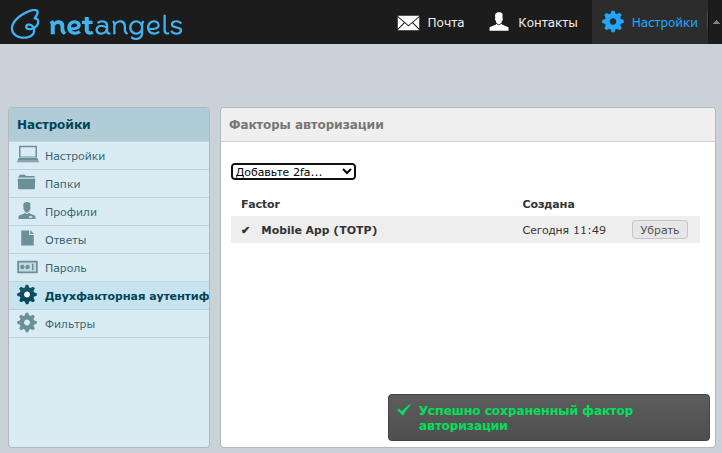722x453 pixels.
Task: Open Настройки item with laptop icon
Action: (x=28, y=155)
